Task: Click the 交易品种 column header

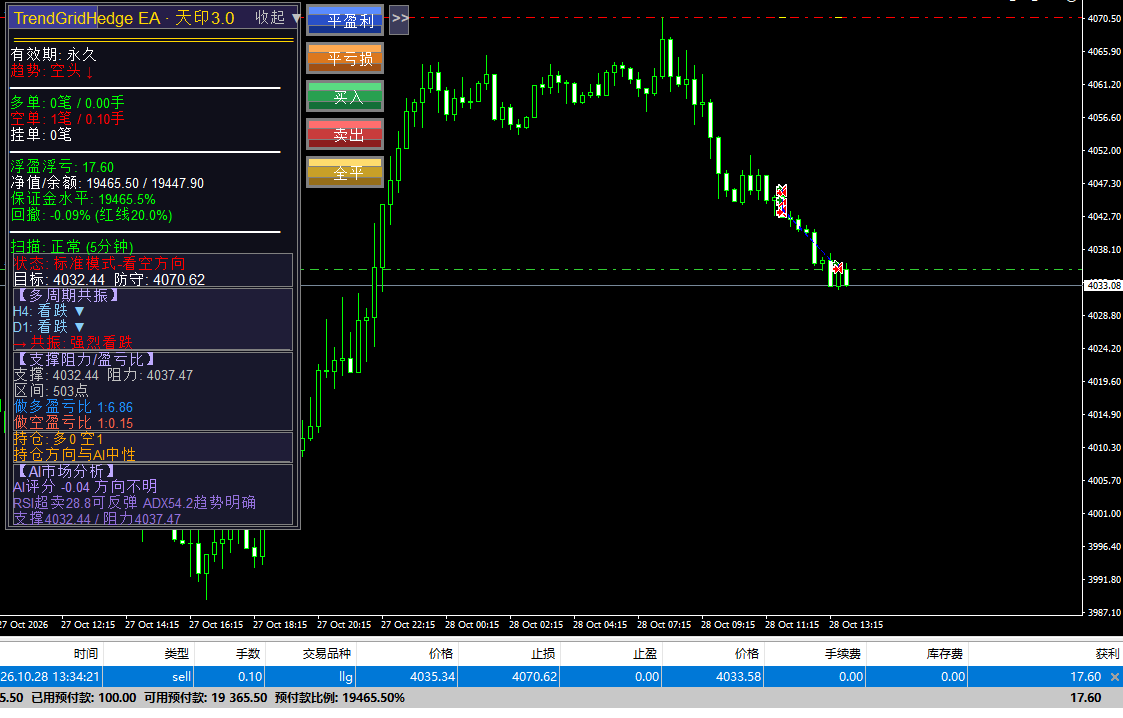Action: coord(327,654)
